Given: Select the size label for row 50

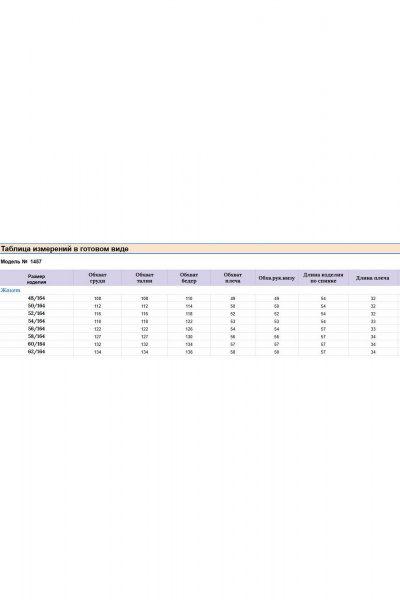Looking at the screenshot, I should tap(36, 306).
